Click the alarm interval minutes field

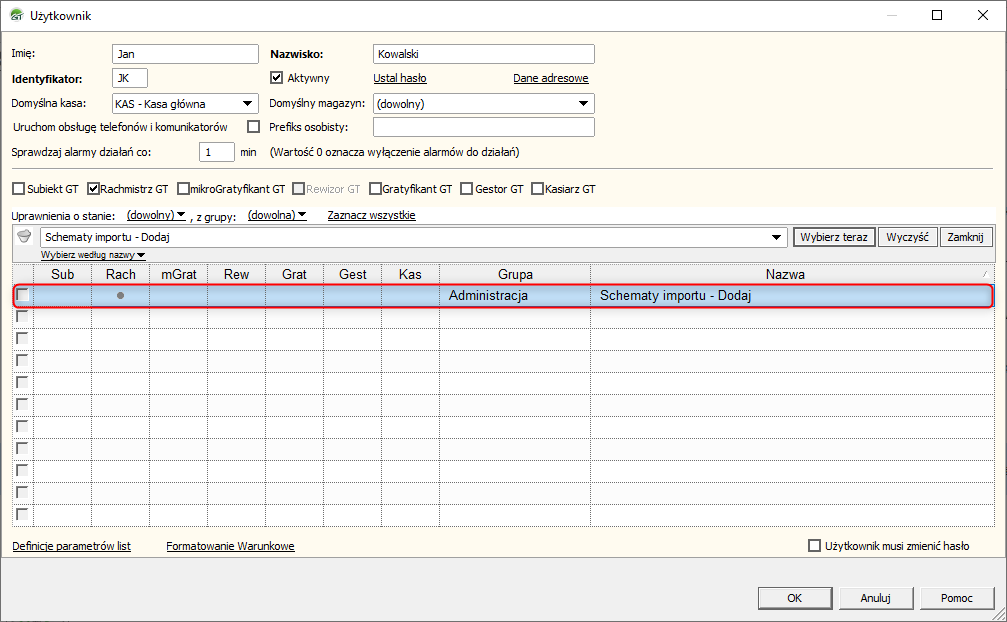coord(216,152)
